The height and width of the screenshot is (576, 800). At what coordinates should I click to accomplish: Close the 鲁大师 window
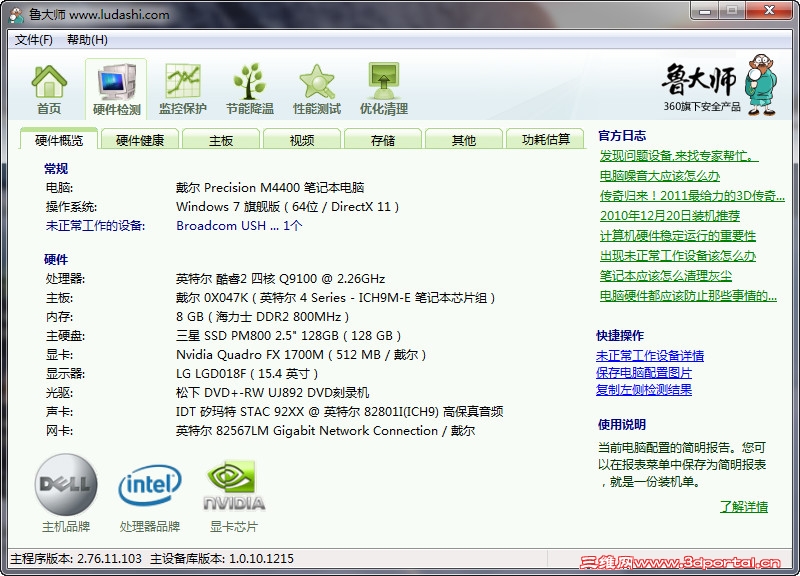[x=769, y=11]
